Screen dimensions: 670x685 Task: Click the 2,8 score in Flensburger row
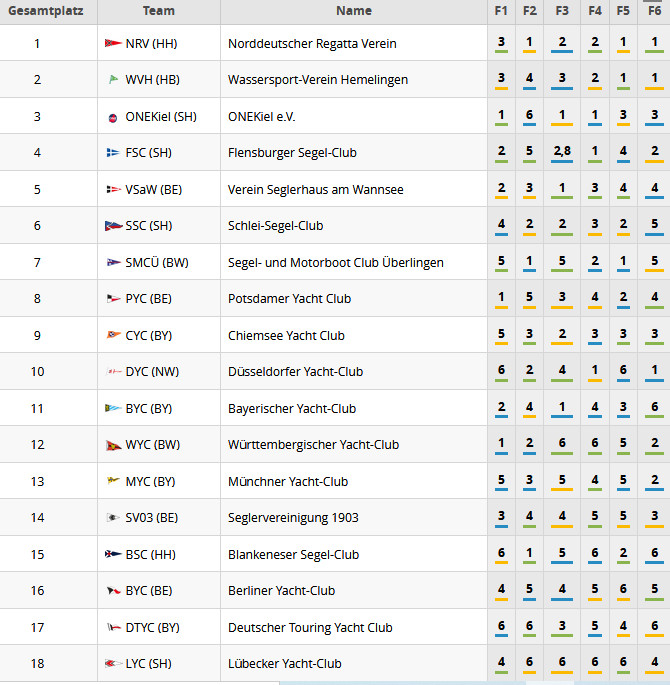(x=562, y=152)
